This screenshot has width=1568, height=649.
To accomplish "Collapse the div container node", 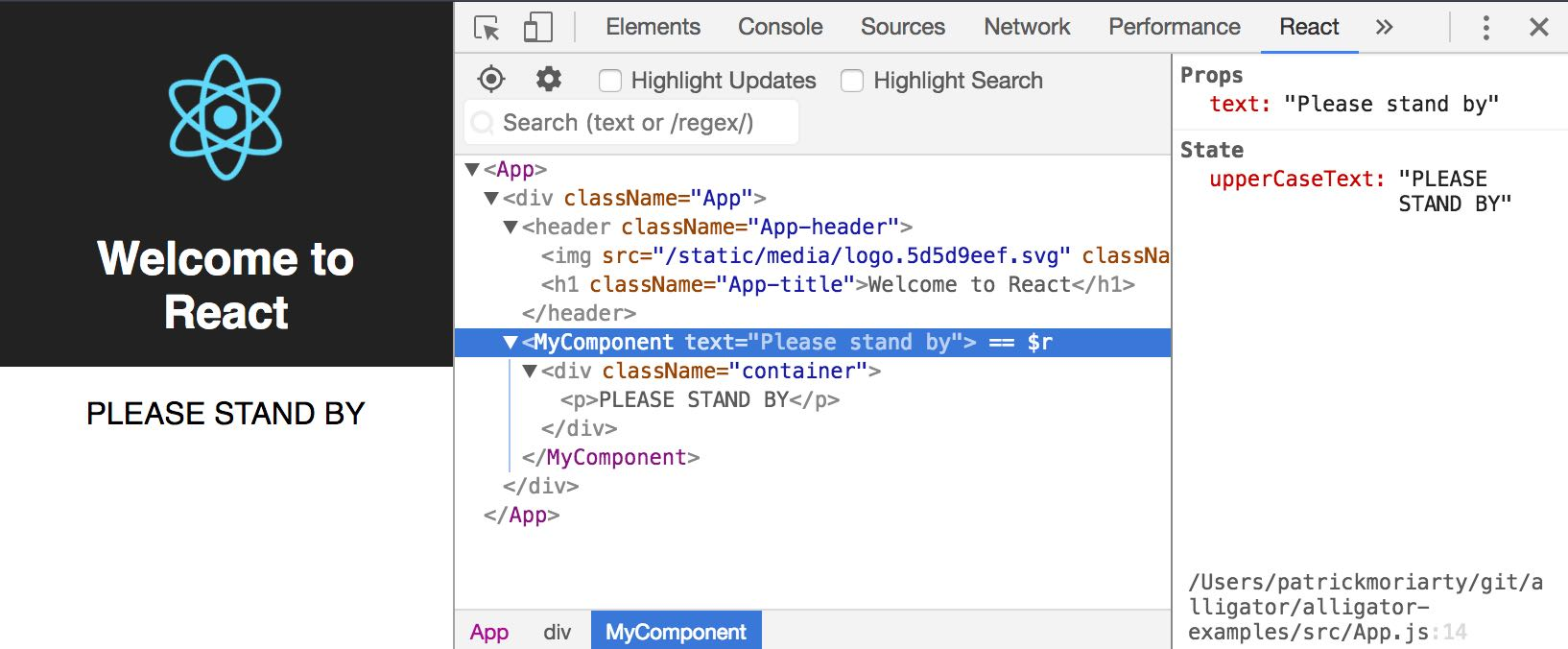I will pos(530,371).
